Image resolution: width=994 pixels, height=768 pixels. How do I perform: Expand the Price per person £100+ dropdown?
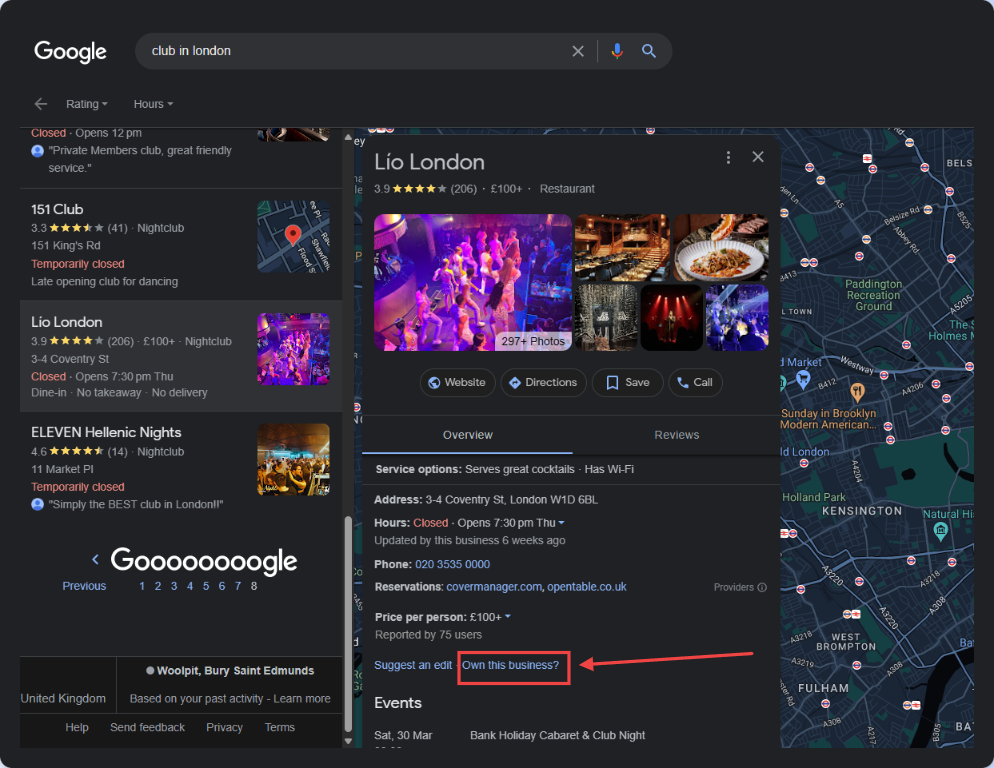(508, 617)
